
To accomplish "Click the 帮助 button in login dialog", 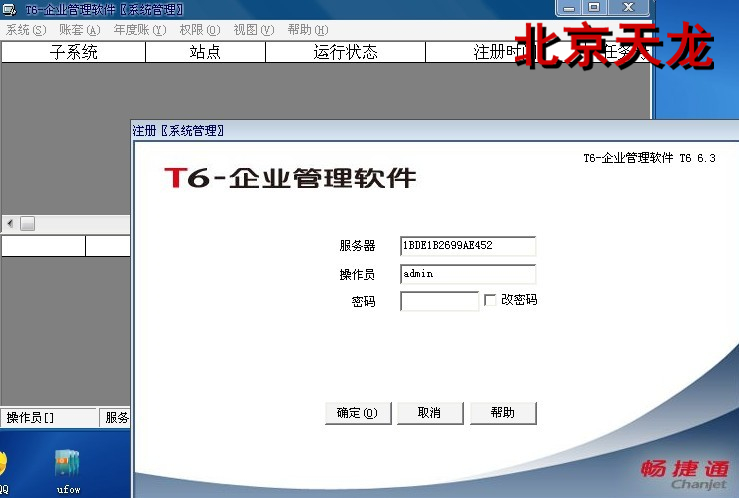I will [x=503, y=413].
